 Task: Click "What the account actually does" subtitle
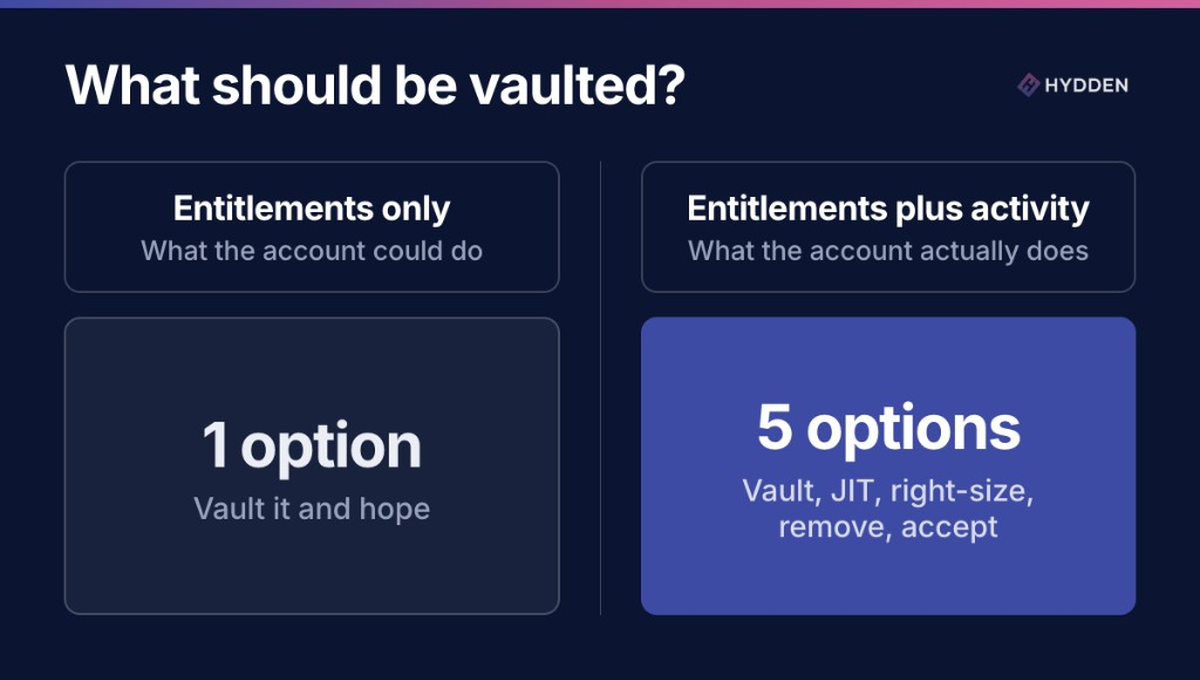click(x=888, y=250)
